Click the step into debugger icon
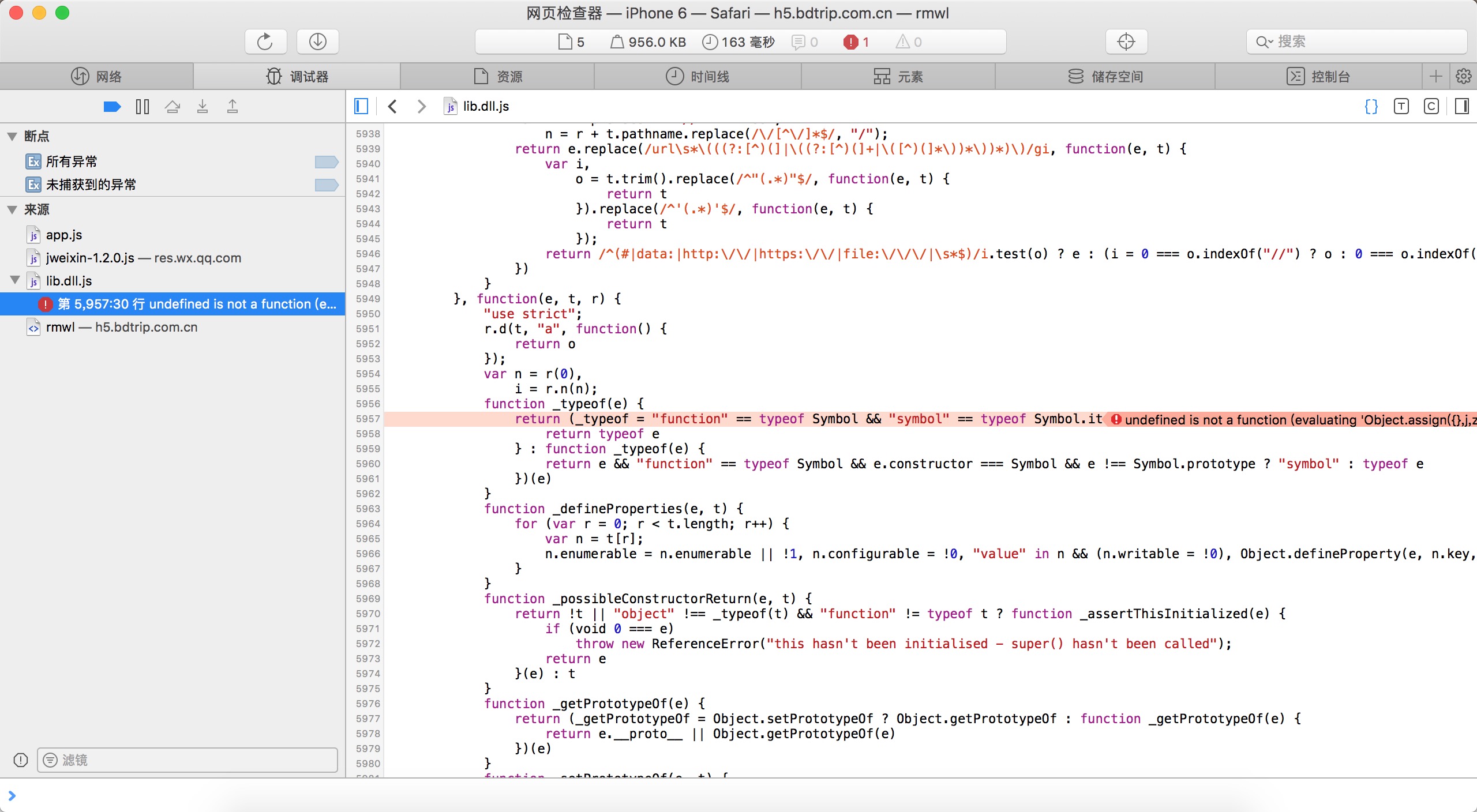This screenshot has height=812, width=1477. click(x=203, y=107)
